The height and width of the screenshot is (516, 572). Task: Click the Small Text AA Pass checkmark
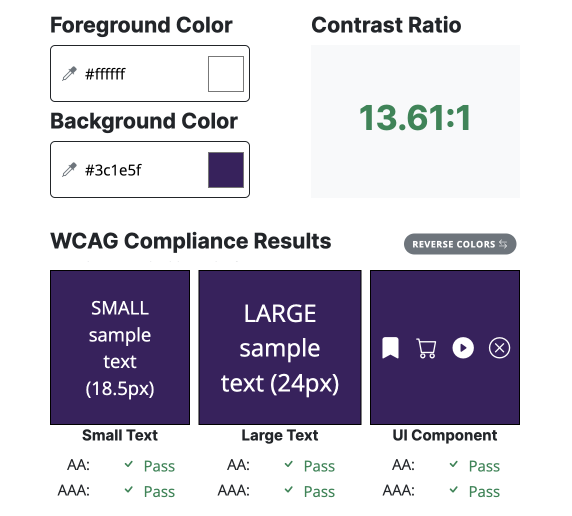(128, 465)
